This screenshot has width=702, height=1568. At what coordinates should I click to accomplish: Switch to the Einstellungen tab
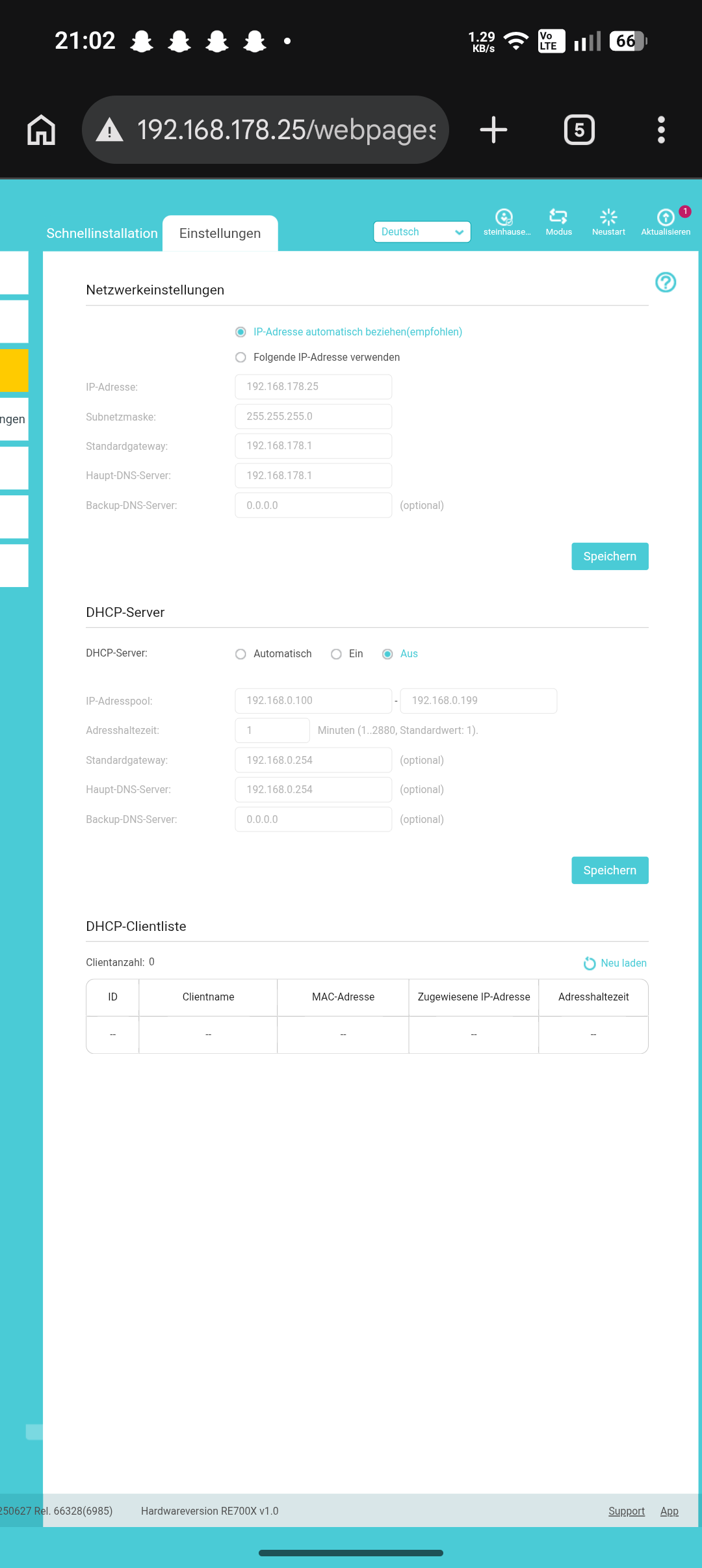(x=220, y=233)
